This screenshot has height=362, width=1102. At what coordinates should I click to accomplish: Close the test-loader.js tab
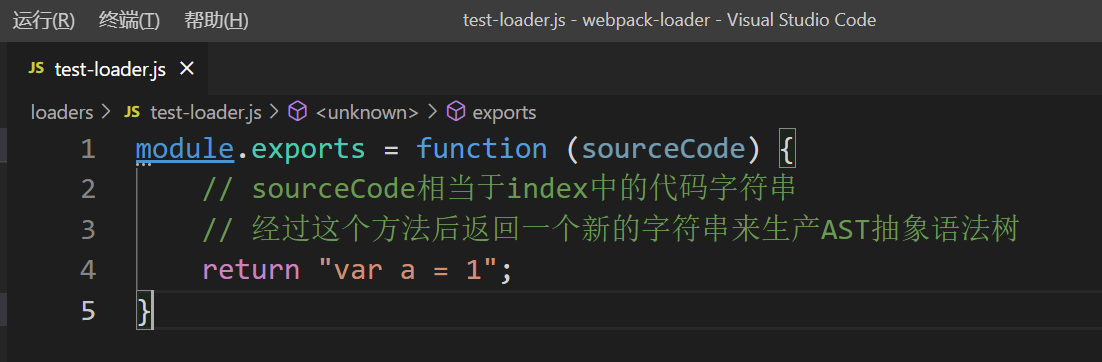(186, 69)
